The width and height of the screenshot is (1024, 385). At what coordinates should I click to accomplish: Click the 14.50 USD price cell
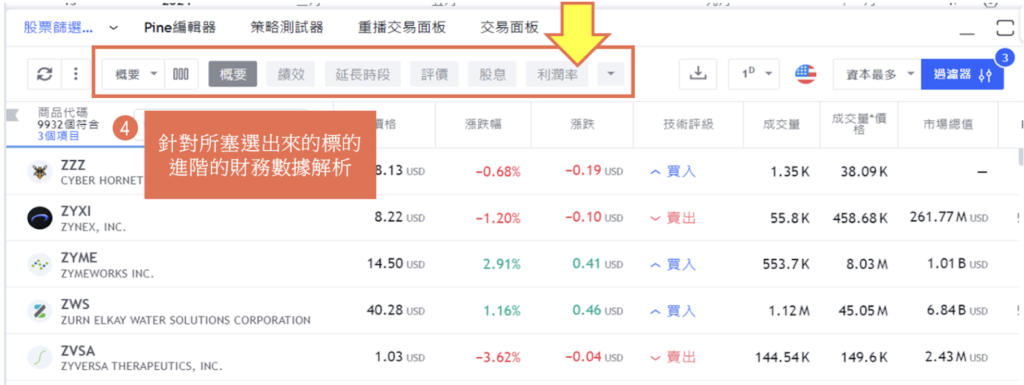pos(395,264)
